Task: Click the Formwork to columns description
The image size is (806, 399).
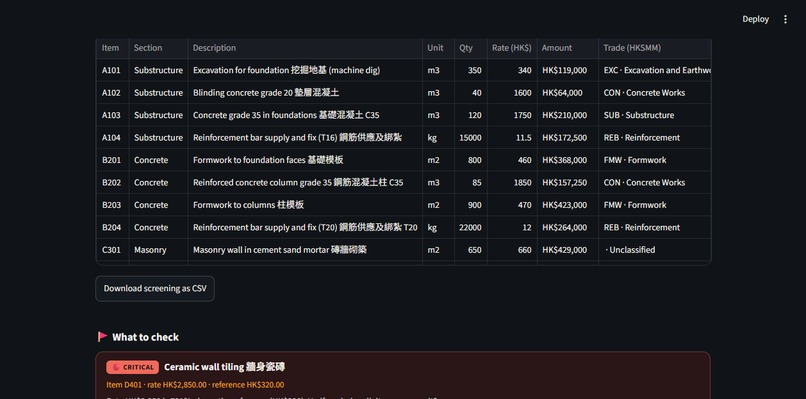Action: 305,205
